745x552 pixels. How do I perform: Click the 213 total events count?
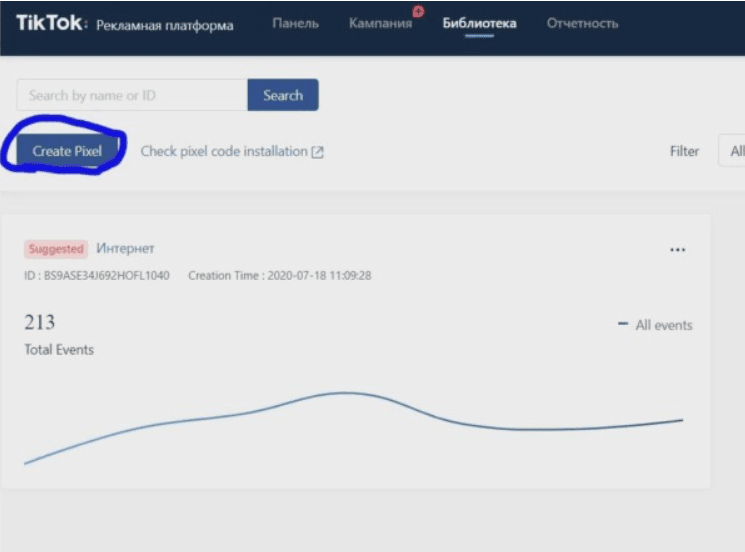point(40,323)
